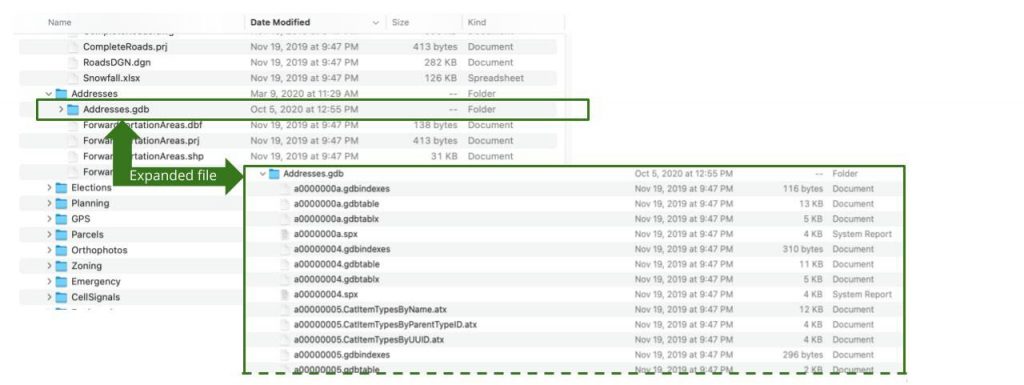1024x385 pixels.
Task: Expand the Emergency folder
Action: click(x=49, y=282)
